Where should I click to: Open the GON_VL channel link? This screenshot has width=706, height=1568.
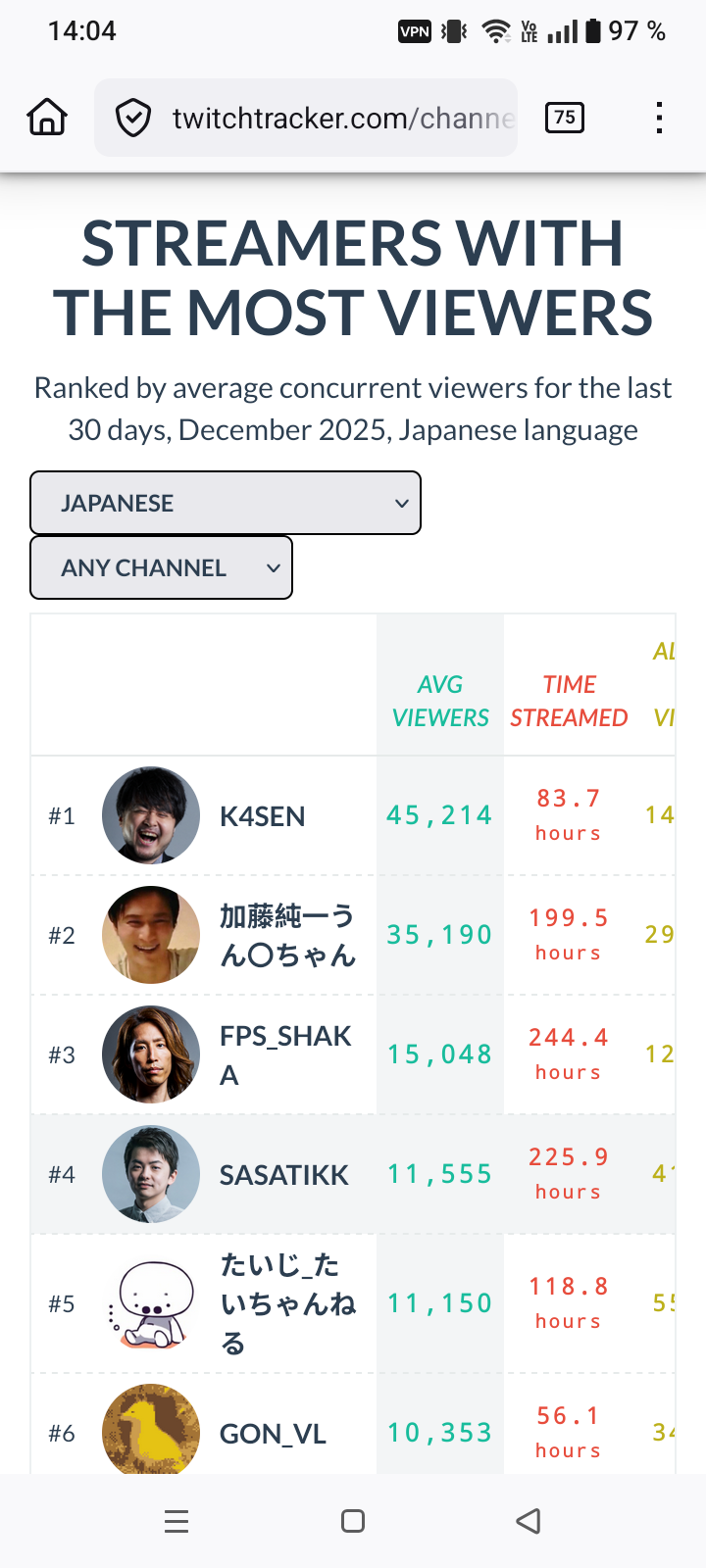273,1434
